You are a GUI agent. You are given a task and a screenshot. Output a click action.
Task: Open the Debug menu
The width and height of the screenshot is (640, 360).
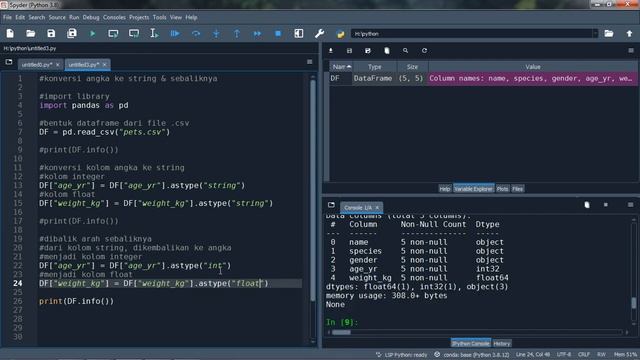91,18
